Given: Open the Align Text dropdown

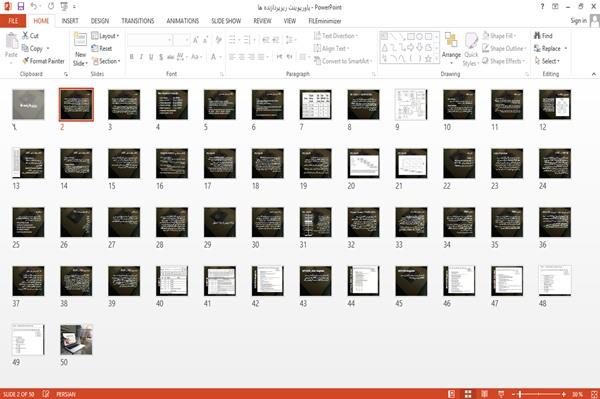Looking at the screenshot, I should (x=331, y=49).
